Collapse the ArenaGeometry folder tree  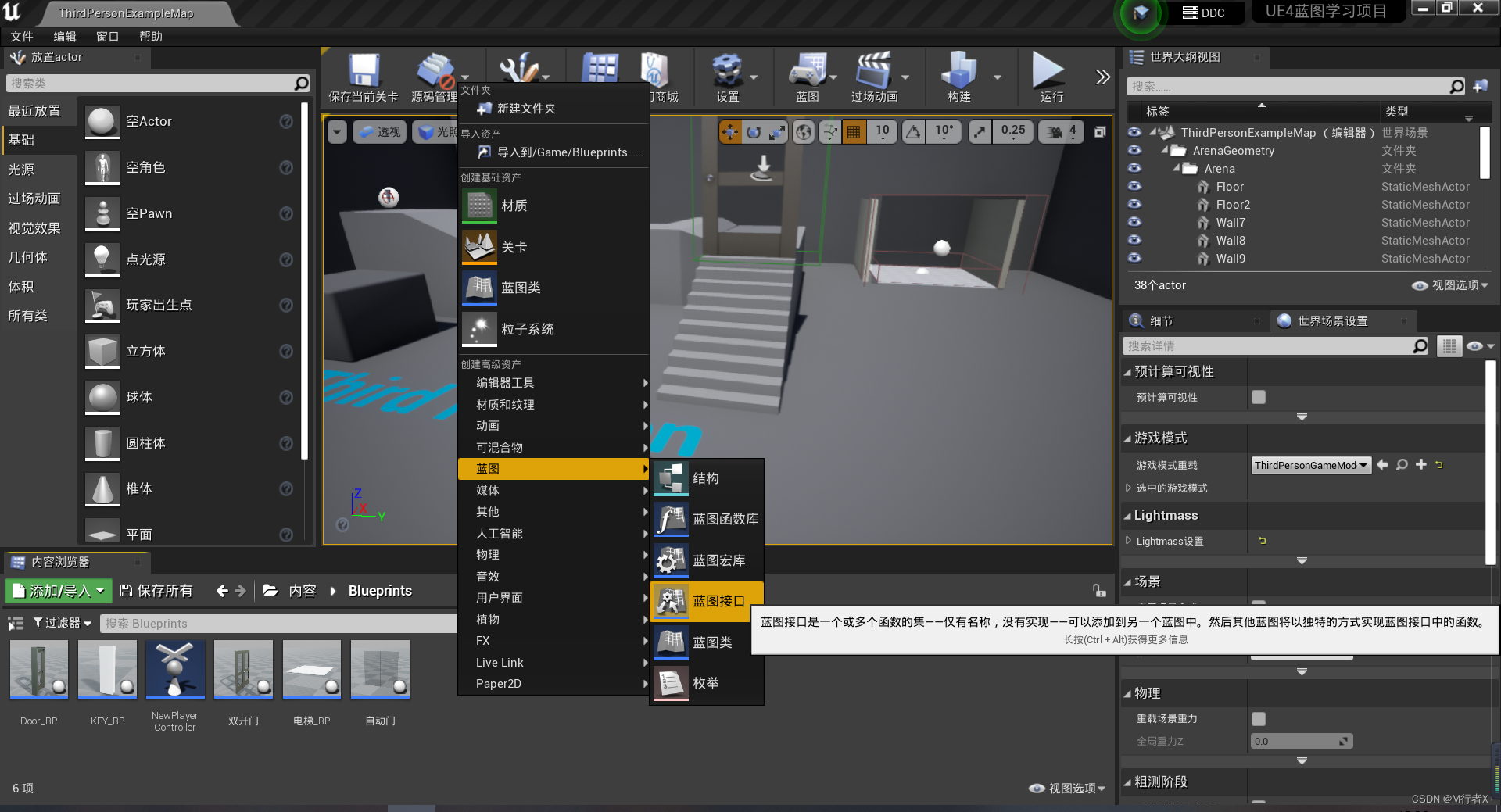click(1164, 151)
